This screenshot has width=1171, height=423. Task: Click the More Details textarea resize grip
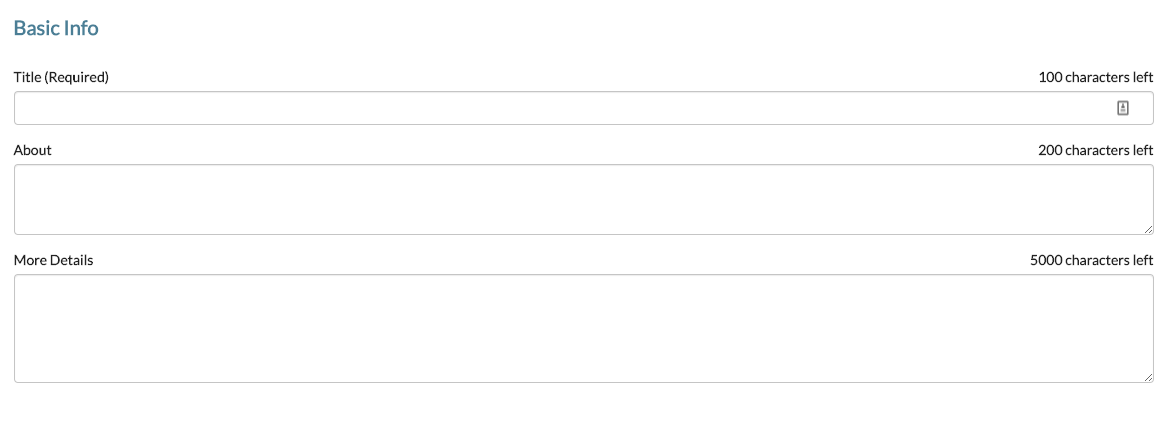pyautogui.click(x=1148, y=377)
